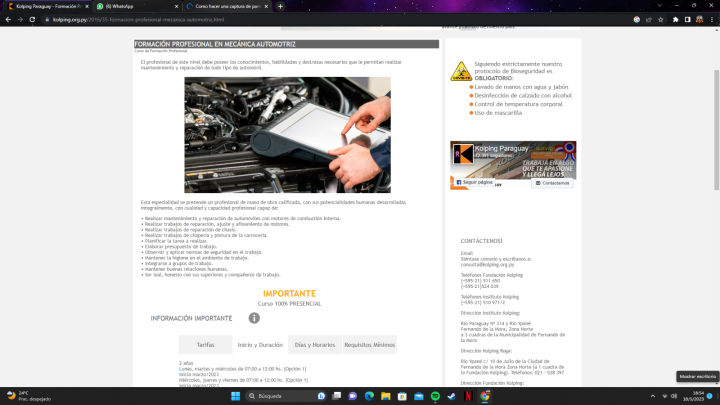Go forward in browser history
The height and width of the screenshot is (405, 720).
point(20,20)
